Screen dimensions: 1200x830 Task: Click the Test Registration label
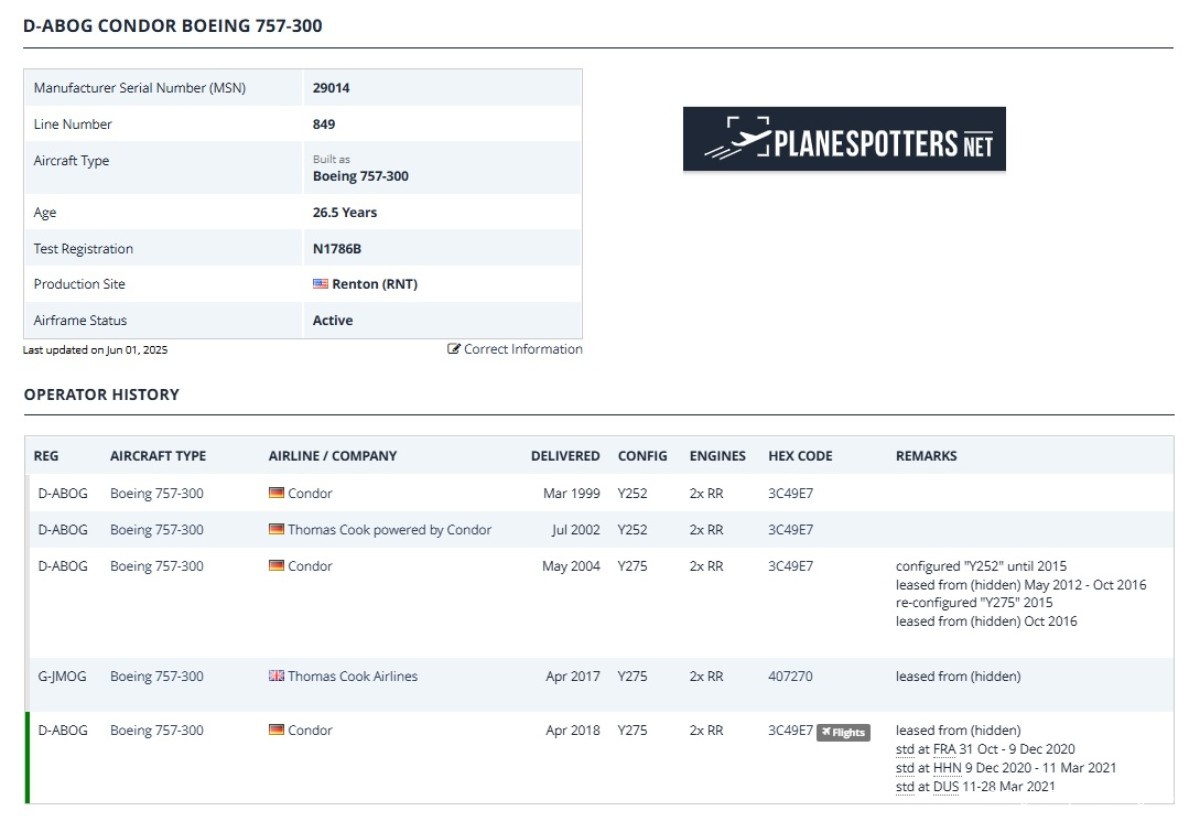(x=83, y=248)
